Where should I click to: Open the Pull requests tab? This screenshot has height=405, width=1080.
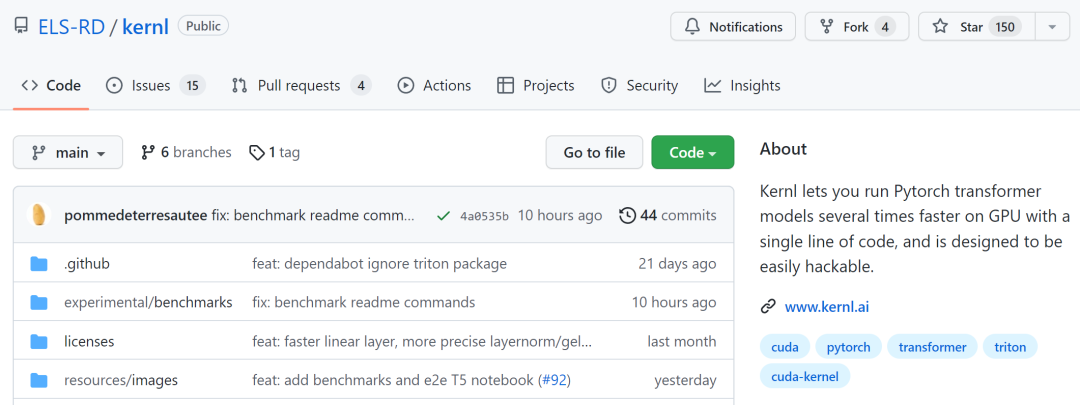click(x=300, y=86)
